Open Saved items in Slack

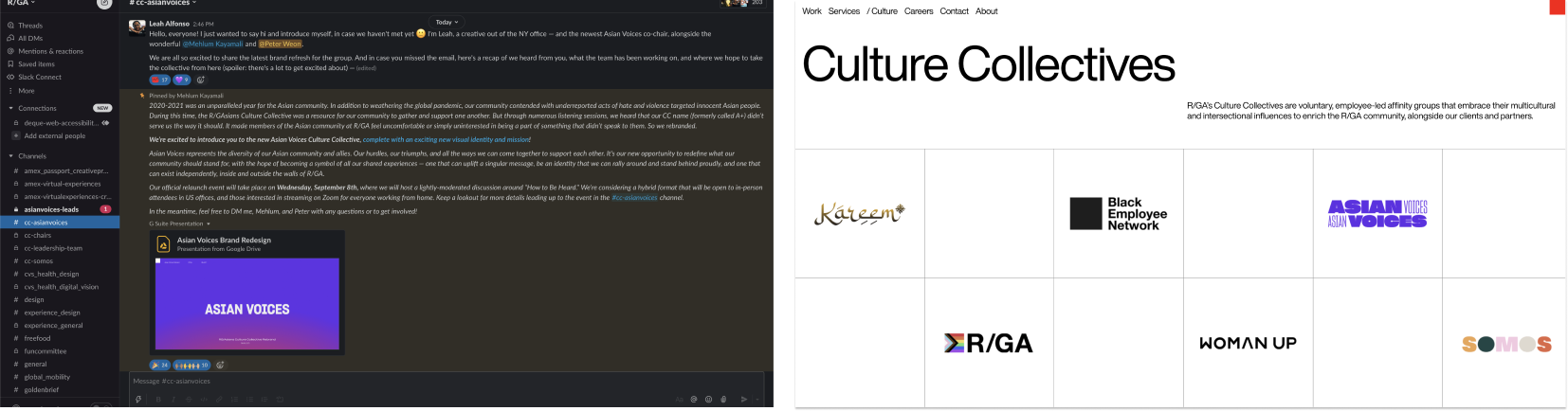point(36,64)
